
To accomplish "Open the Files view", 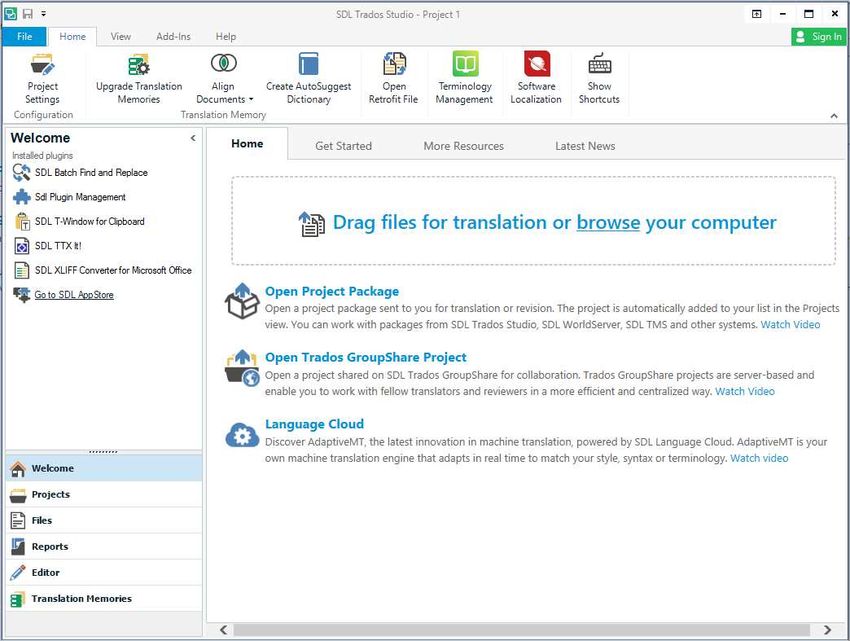I will coord(104,520).
